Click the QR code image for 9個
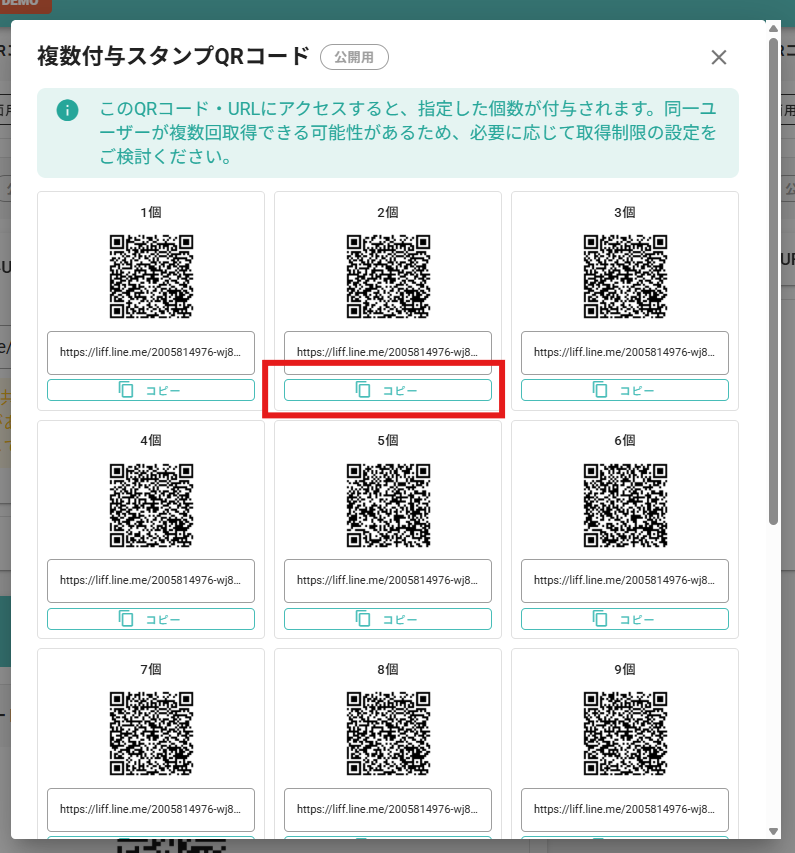The image size is (795, 853). click(x=625, y=733)
